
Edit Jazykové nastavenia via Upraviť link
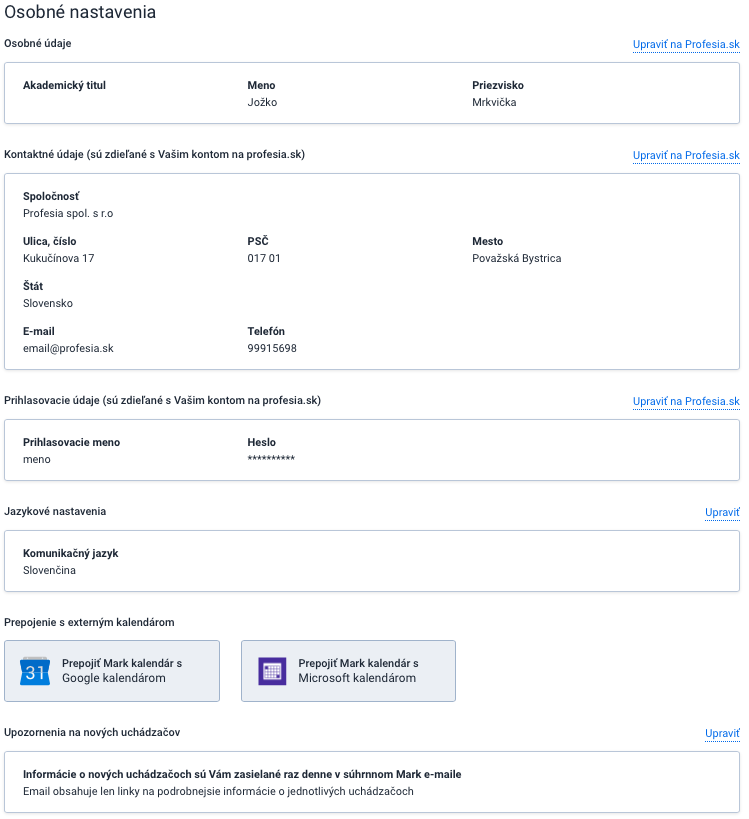[x=722, y=512]
